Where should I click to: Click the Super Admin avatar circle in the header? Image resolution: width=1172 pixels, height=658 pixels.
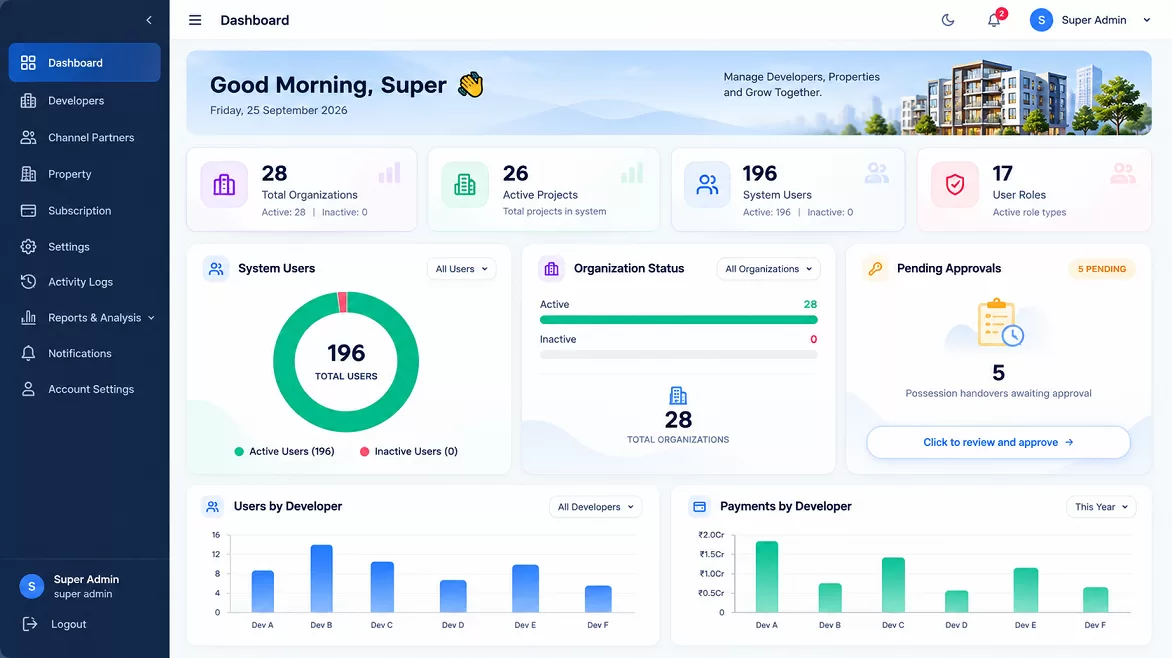point(1041,20)
